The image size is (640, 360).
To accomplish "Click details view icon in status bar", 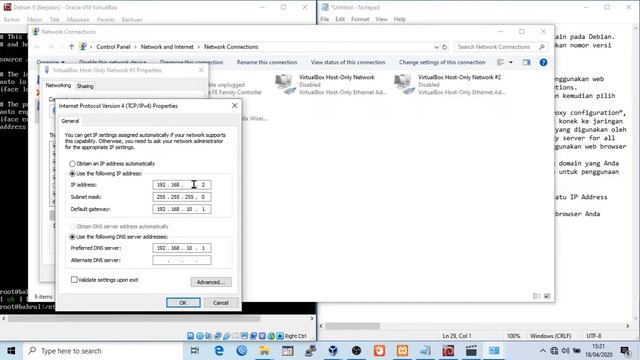I will point(537,296).
